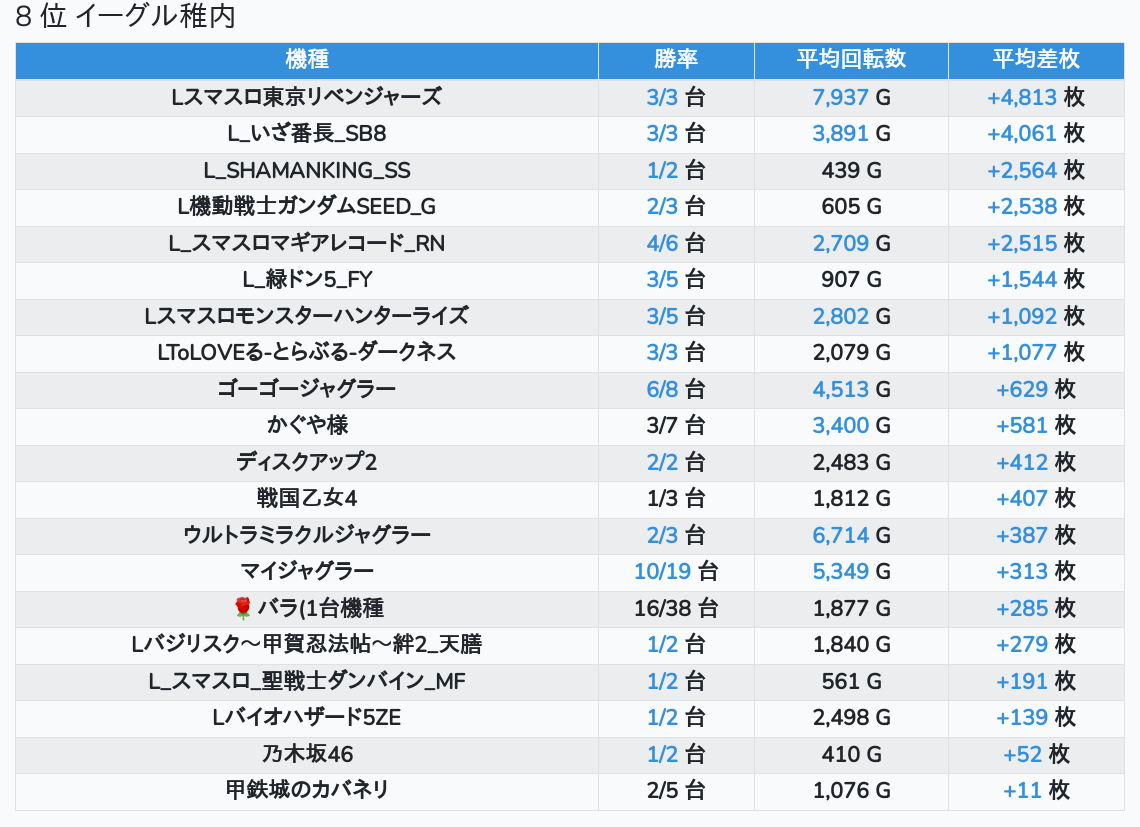Image resolution: width=1140 pixels, height=827 pixels.
Task: Select the 'ゴーゴージャグラー' machine name
Action: coord(307,389)
